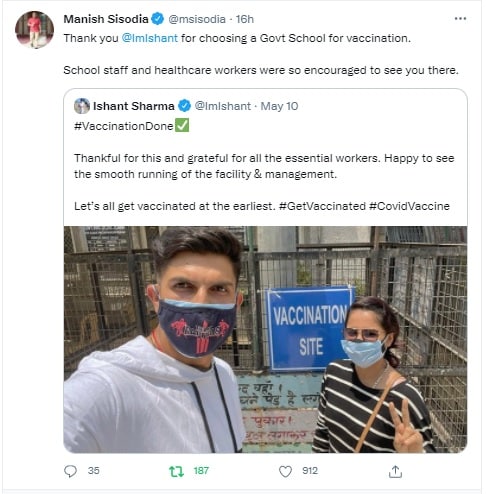Click the green retweet icon
The image size is (487, 494).
pos(176,471)
